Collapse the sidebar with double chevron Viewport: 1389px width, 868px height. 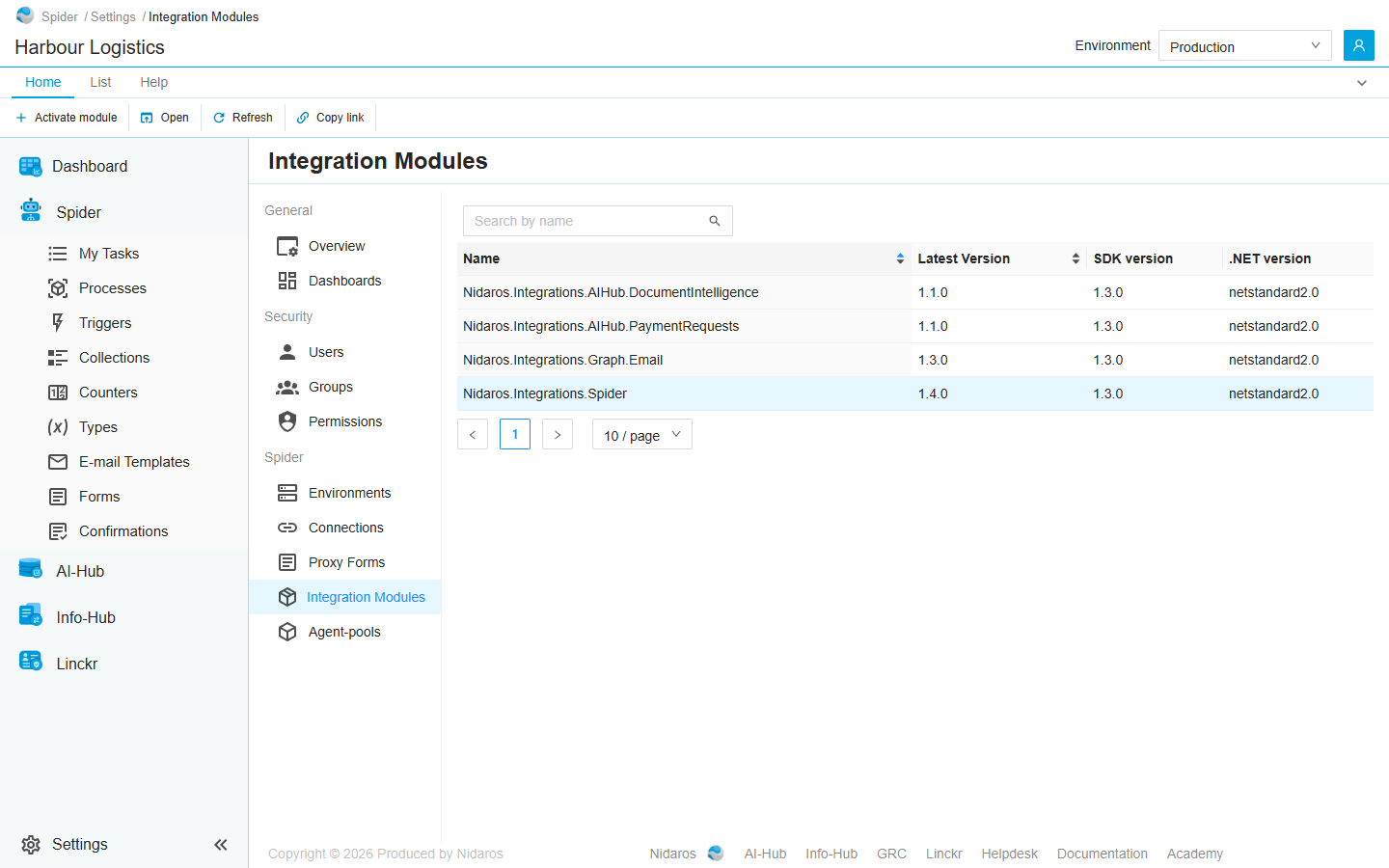pos(221,845)
